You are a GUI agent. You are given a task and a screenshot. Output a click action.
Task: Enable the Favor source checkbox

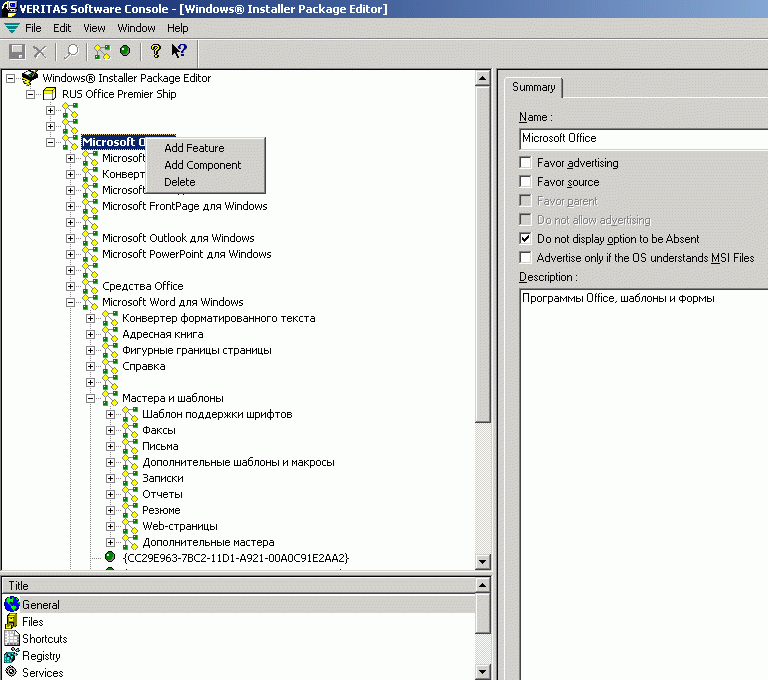[x=525, y=181]
